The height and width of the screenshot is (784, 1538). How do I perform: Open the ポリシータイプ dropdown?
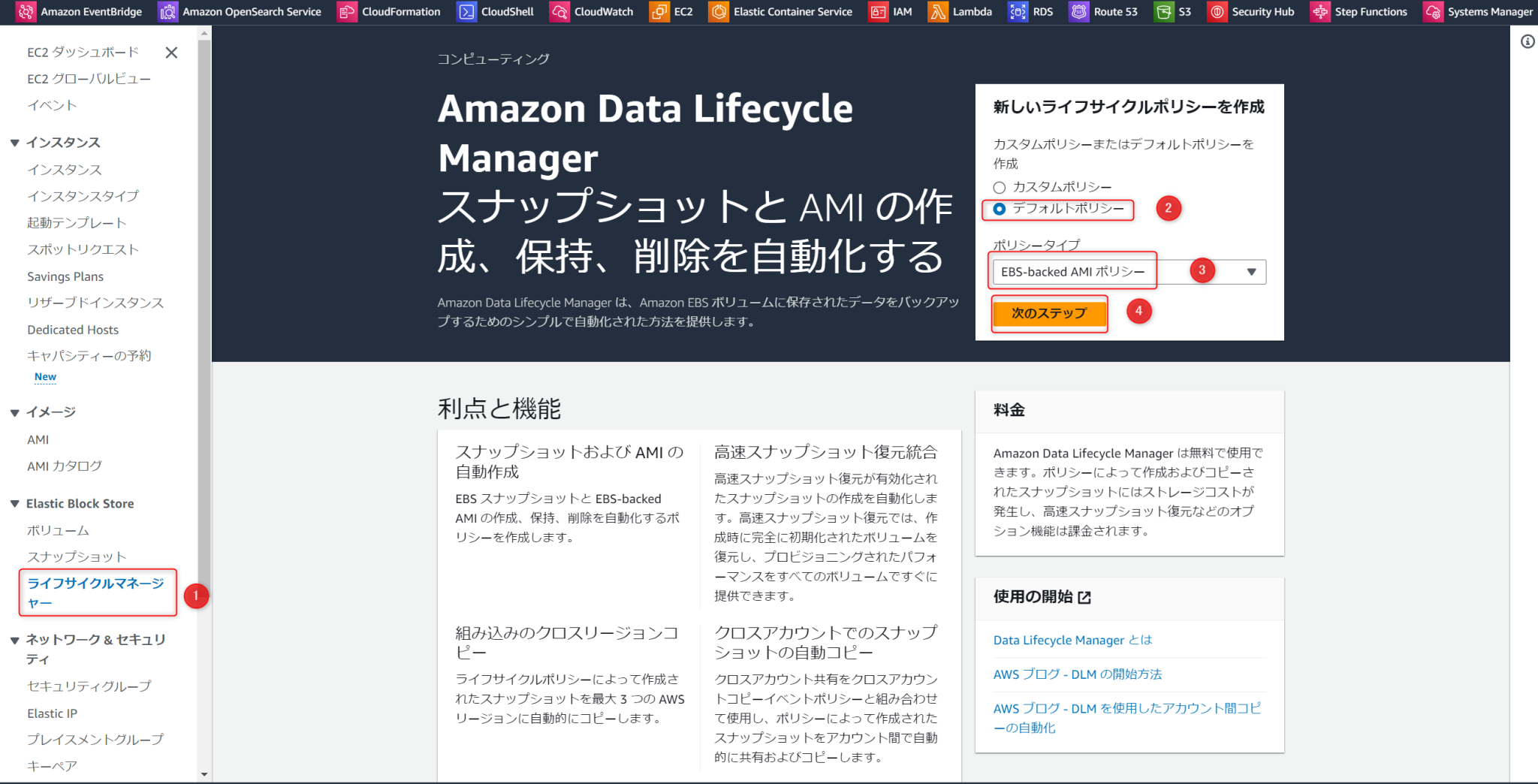coord(1251,272)
